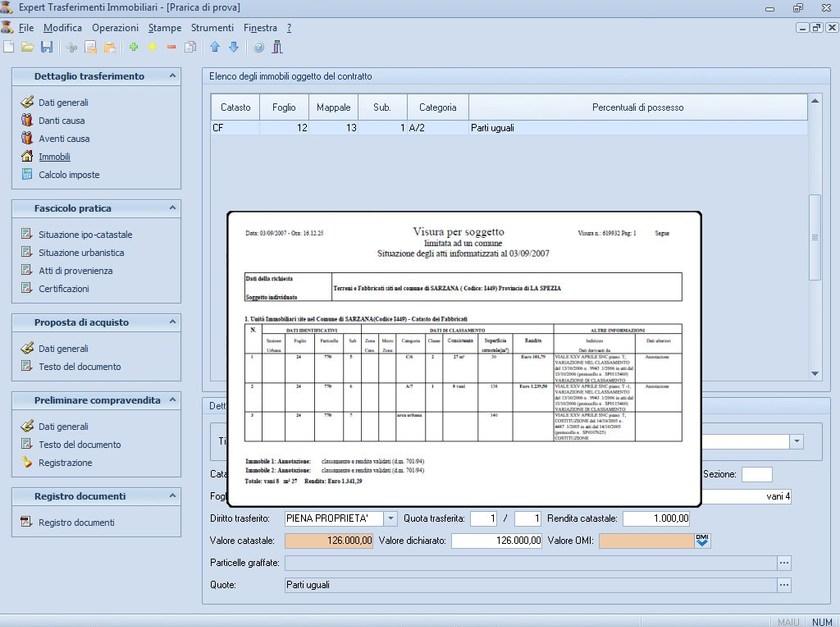Image resolution: width=840 pixels, height=627 pixels.
Task: Open the Calcolo imposte link
Action: 69,175
